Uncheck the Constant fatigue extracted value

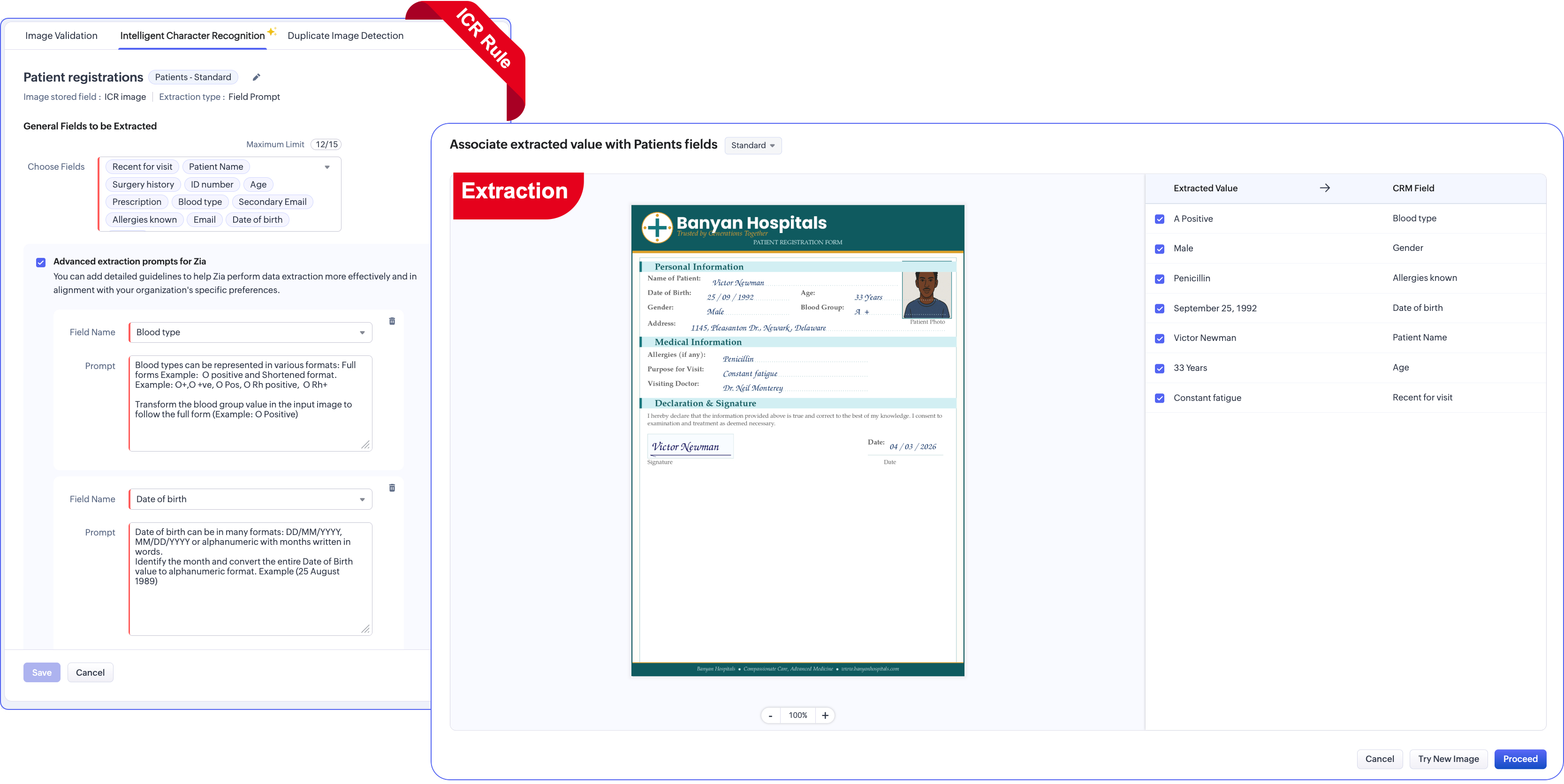coord(1160,398)
